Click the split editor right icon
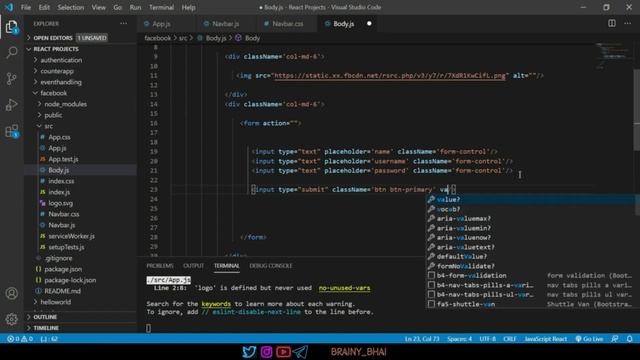This screenshot has width=640, height=360. click(x=612, y=24)
